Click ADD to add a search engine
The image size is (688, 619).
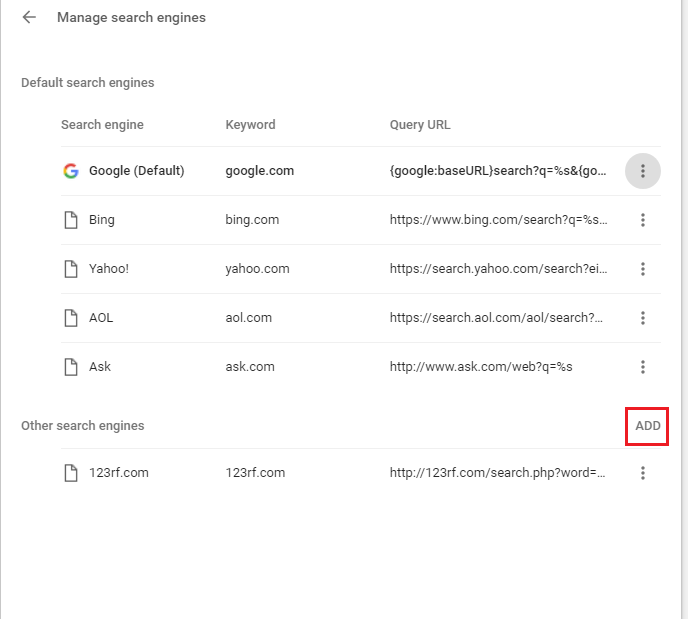coord(648,426)
